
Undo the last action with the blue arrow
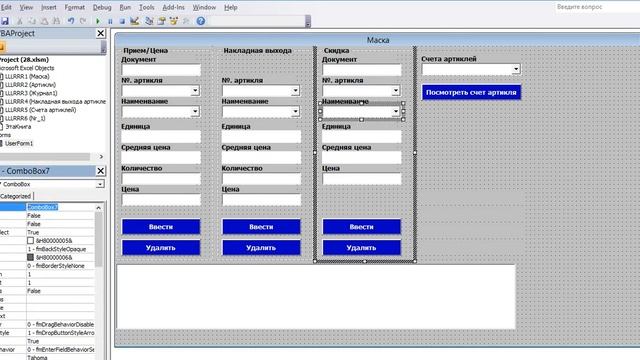click(x=71, y=21)
